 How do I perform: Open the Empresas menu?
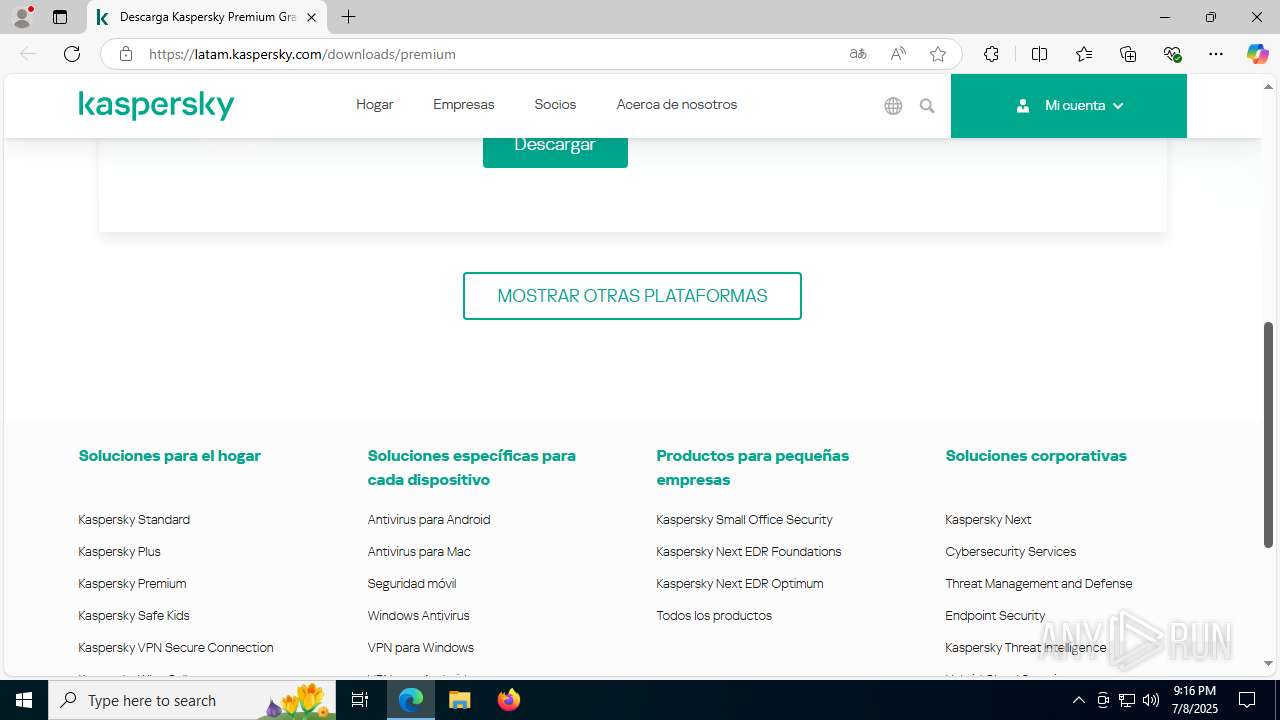tap(464, 104)
